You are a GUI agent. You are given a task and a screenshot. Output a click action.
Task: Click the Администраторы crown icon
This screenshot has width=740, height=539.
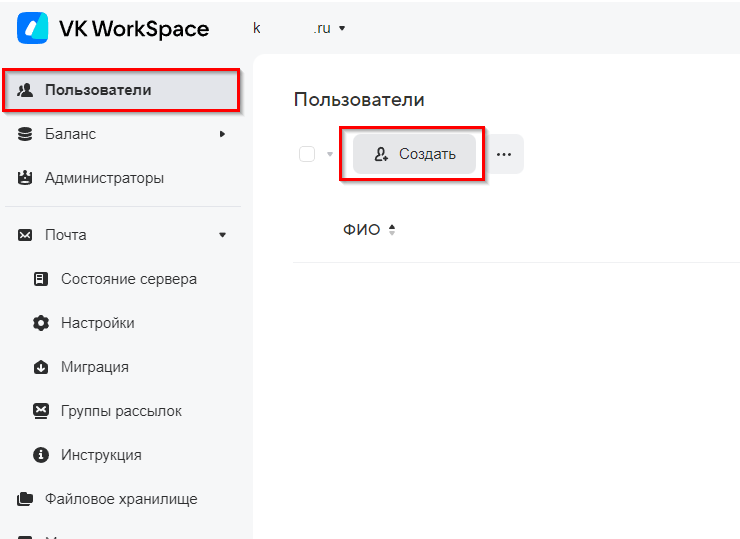pos(26,178)
